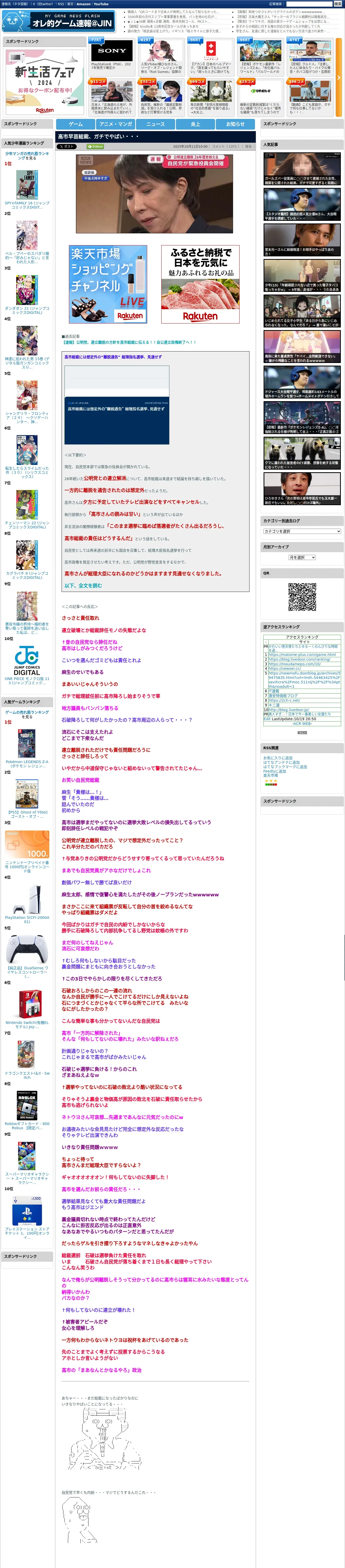
Task: Click the bears popular article thumbnail
Action: point(302,453)
